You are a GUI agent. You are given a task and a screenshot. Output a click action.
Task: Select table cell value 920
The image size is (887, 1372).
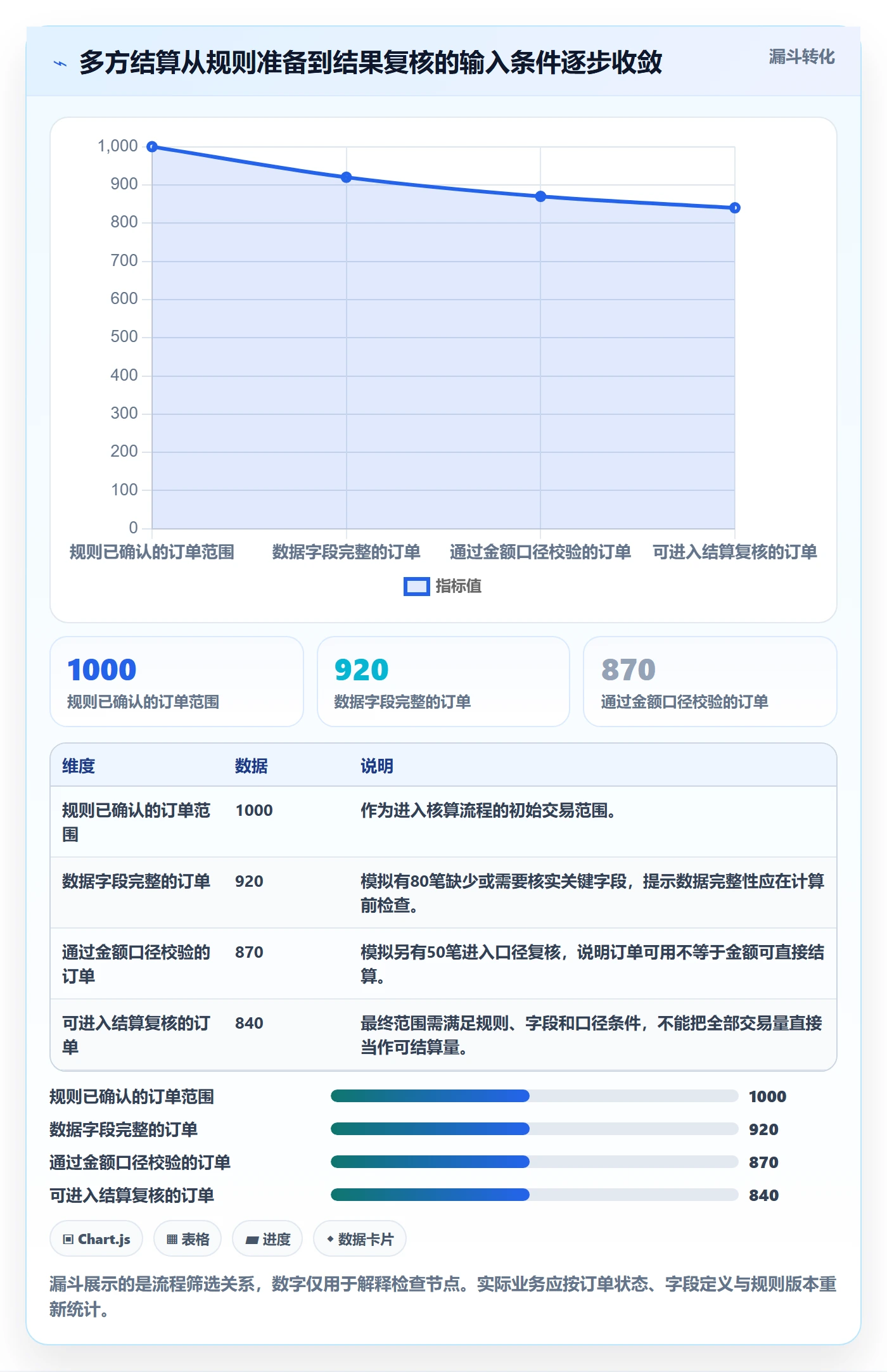249,882
